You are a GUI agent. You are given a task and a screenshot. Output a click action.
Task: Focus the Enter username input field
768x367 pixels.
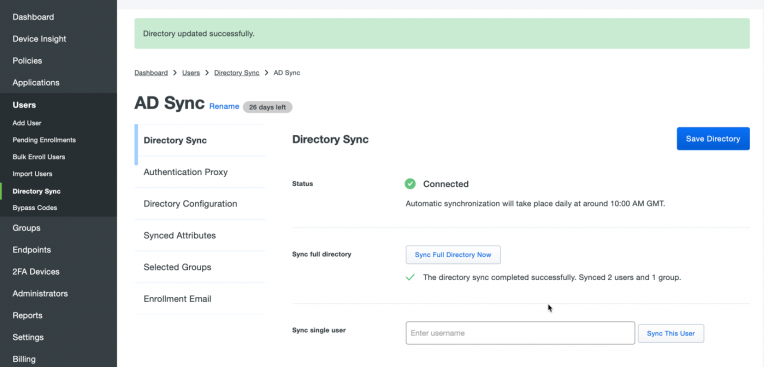pyautogui.click(x=520, y=333)
